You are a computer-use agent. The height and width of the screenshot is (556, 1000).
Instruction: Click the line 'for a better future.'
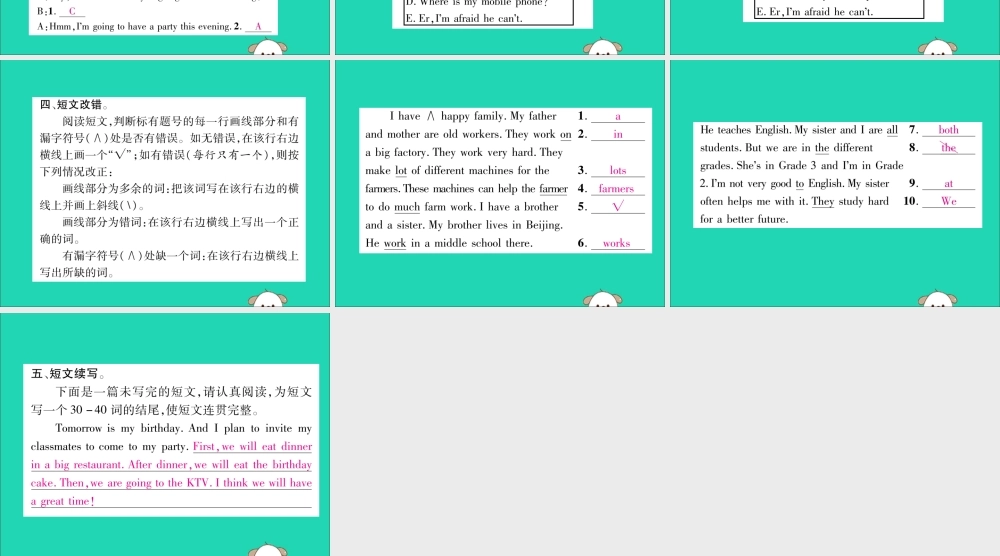point(744,219)
